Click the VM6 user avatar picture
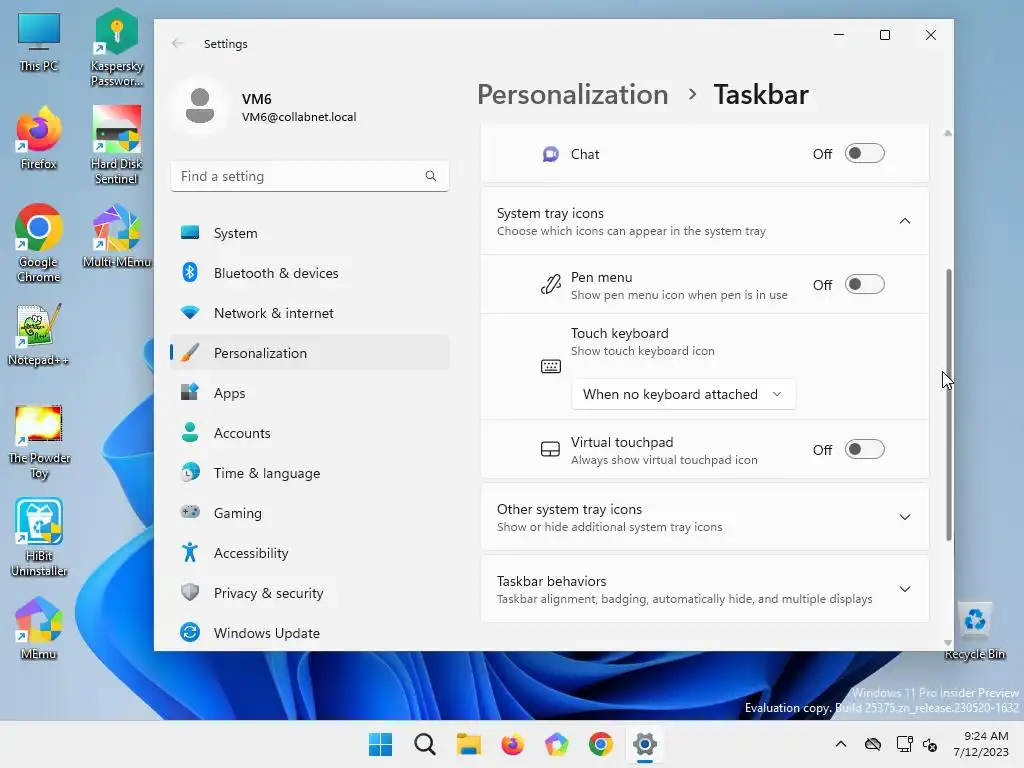1024x768 pixels. [200, 106]
